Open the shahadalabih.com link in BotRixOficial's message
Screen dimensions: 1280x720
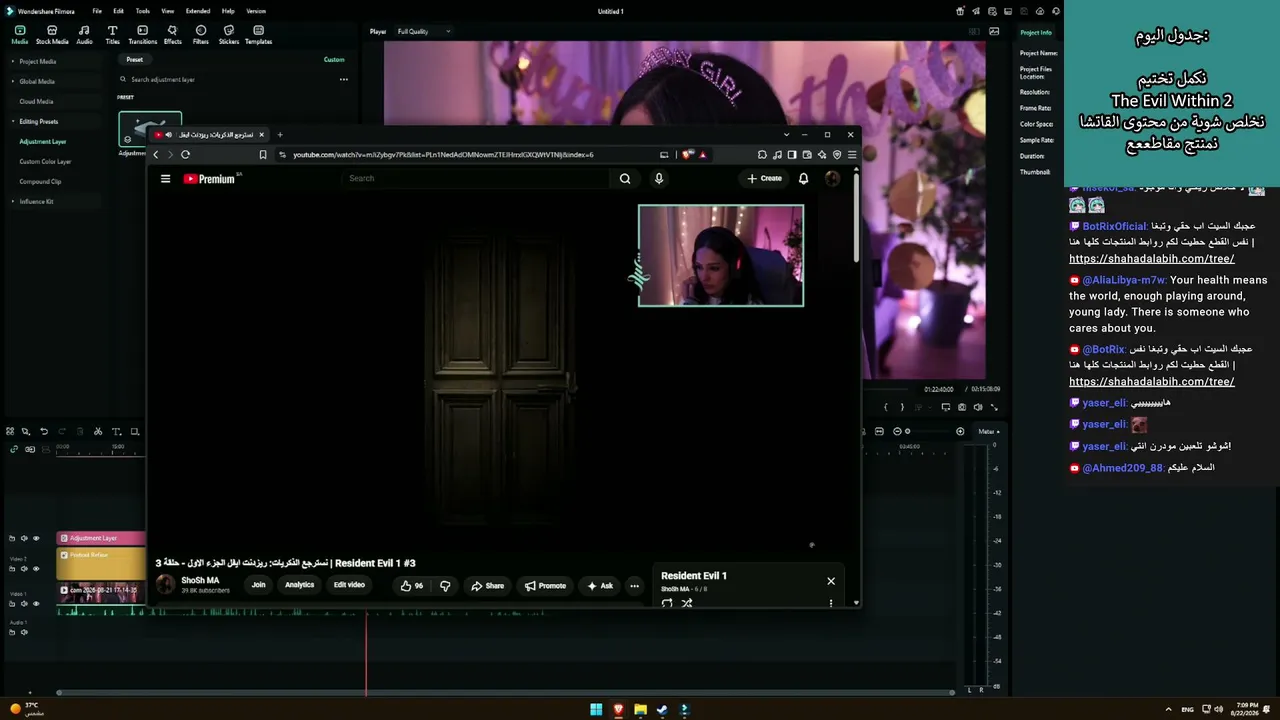click(1152, 259)
